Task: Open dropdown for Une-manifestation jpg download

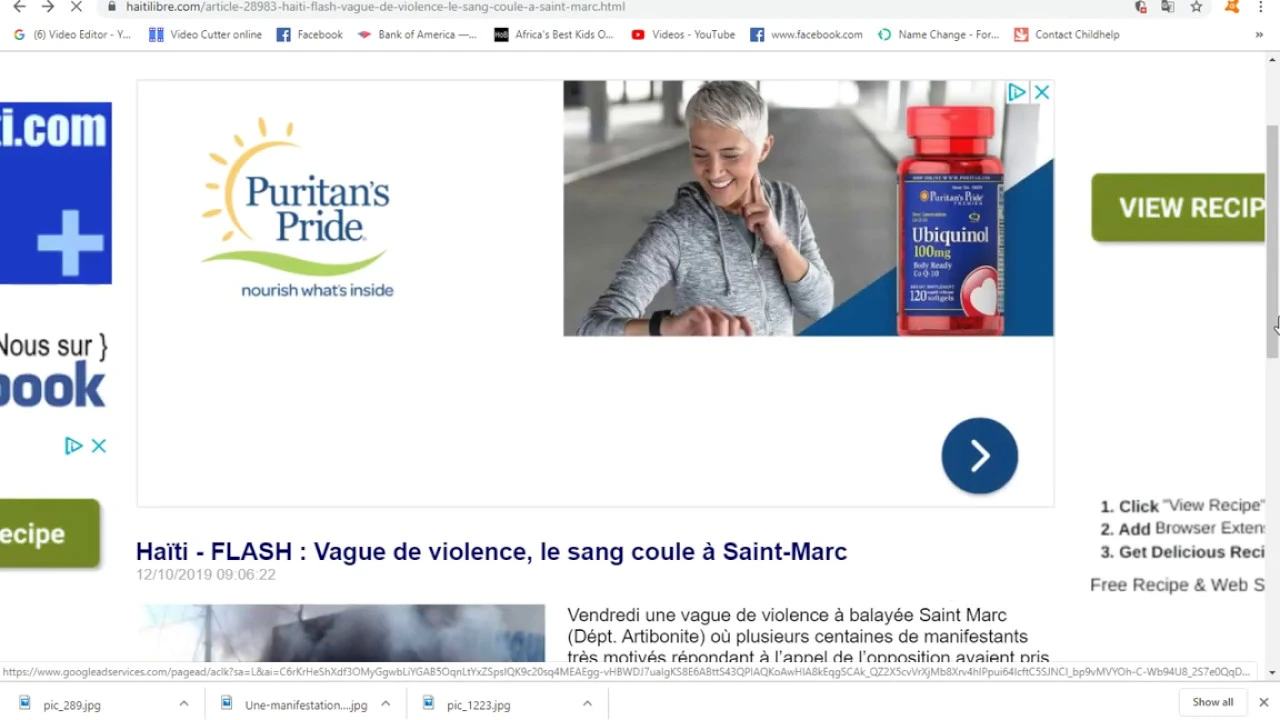Action: (x=385, y=704)
